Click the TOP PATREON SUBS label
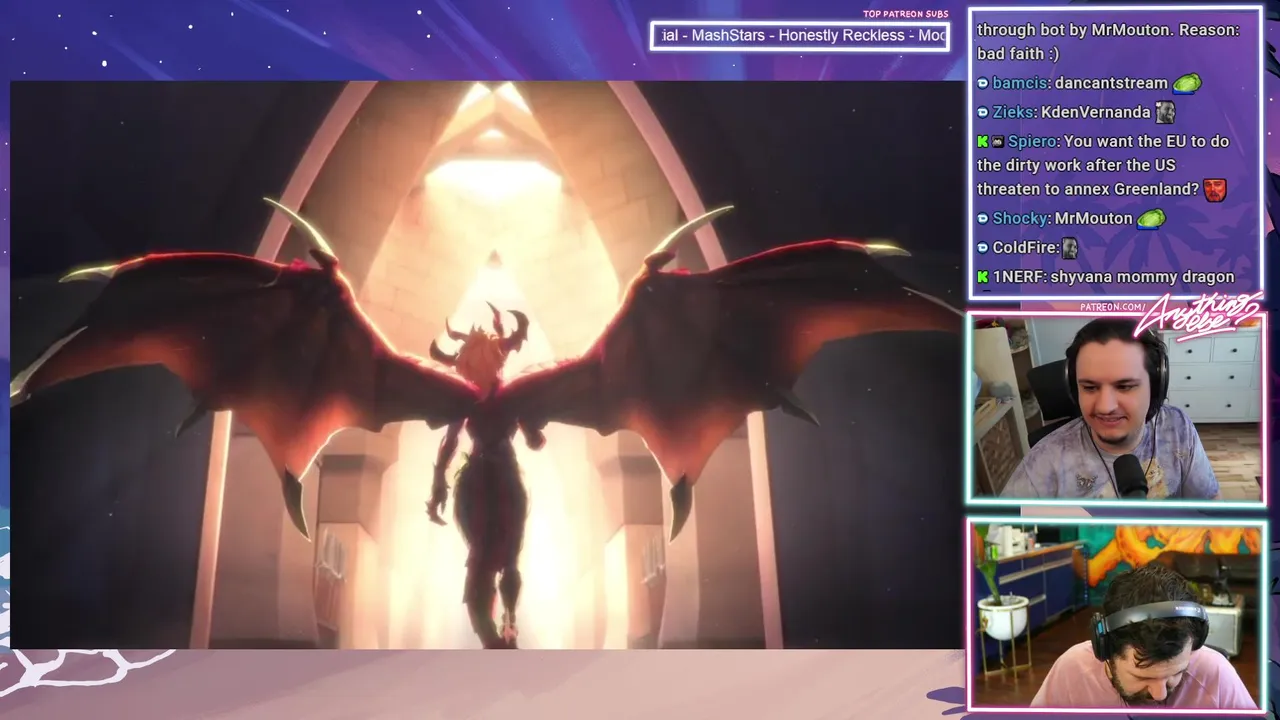 pyautogui.click(x=905, y=14)
